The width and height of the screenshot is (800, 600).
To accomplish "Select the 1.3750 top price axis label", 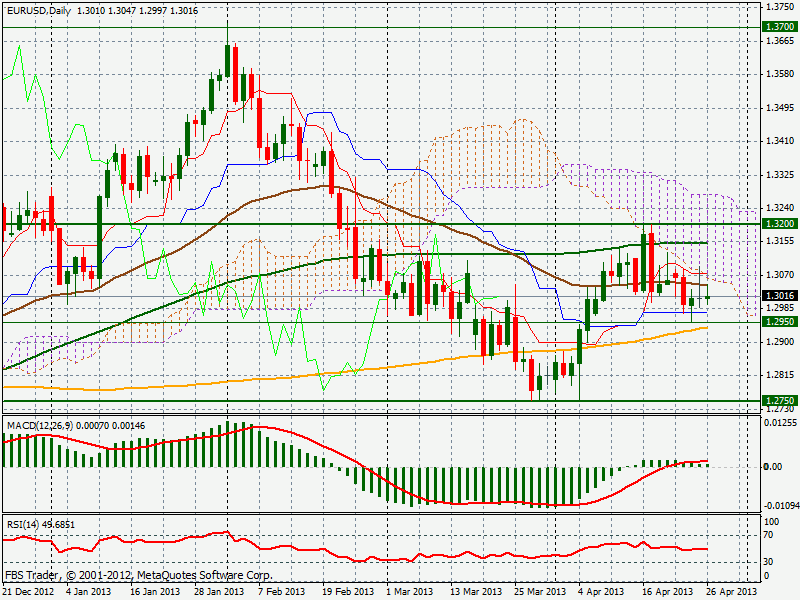I will 779,7.
